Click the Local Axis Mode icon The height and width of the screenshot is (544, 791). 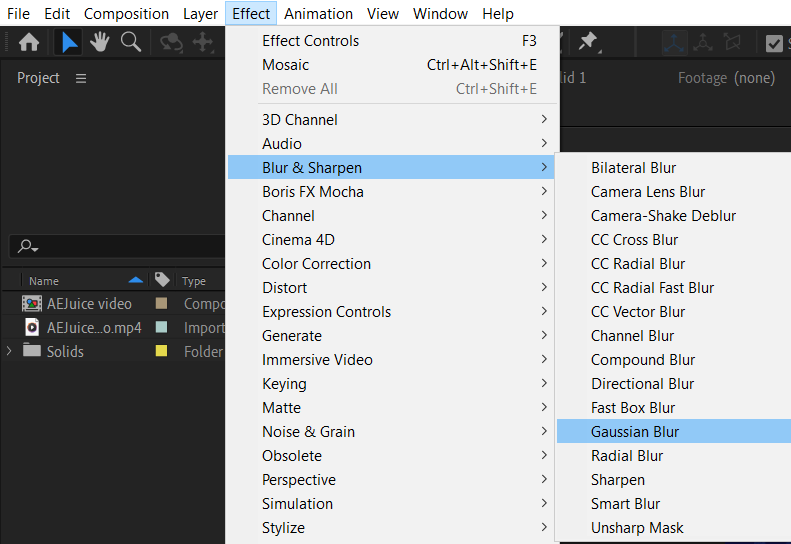click(673, 43)
